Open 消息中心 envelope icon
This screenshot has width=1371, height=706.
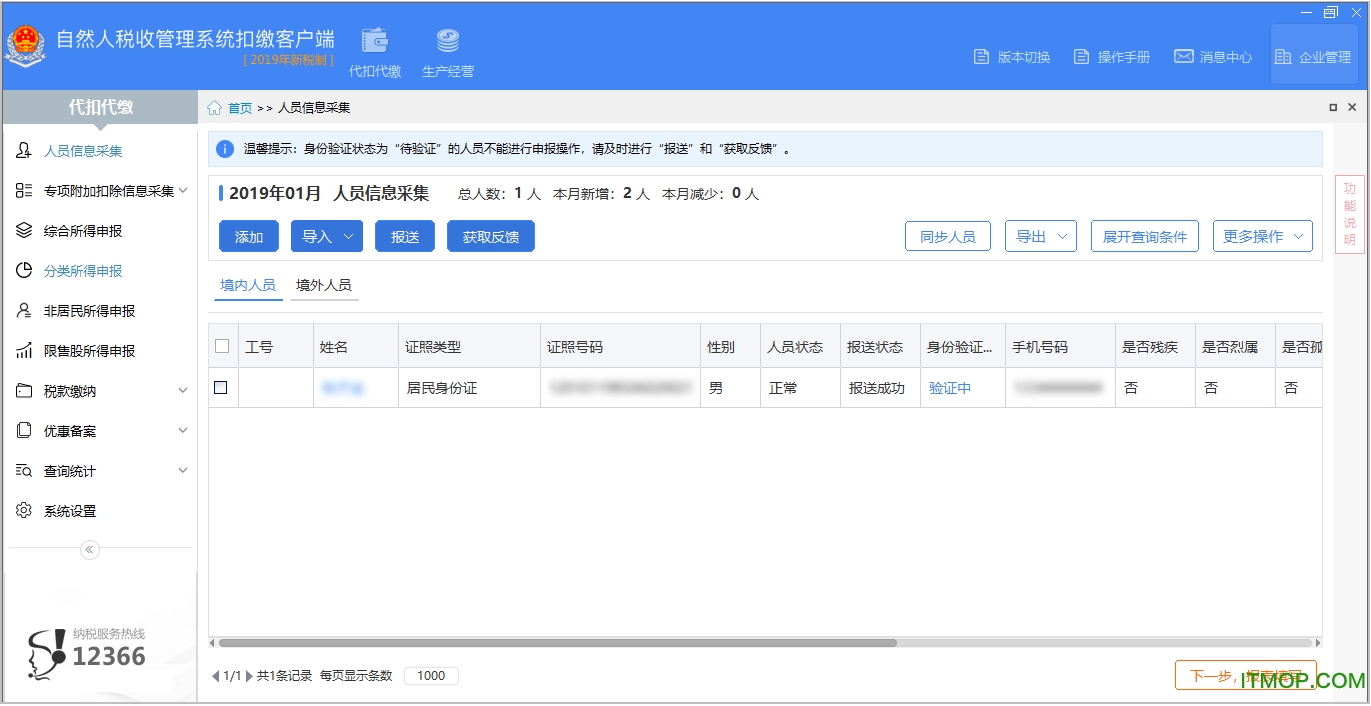[1183, 57]
